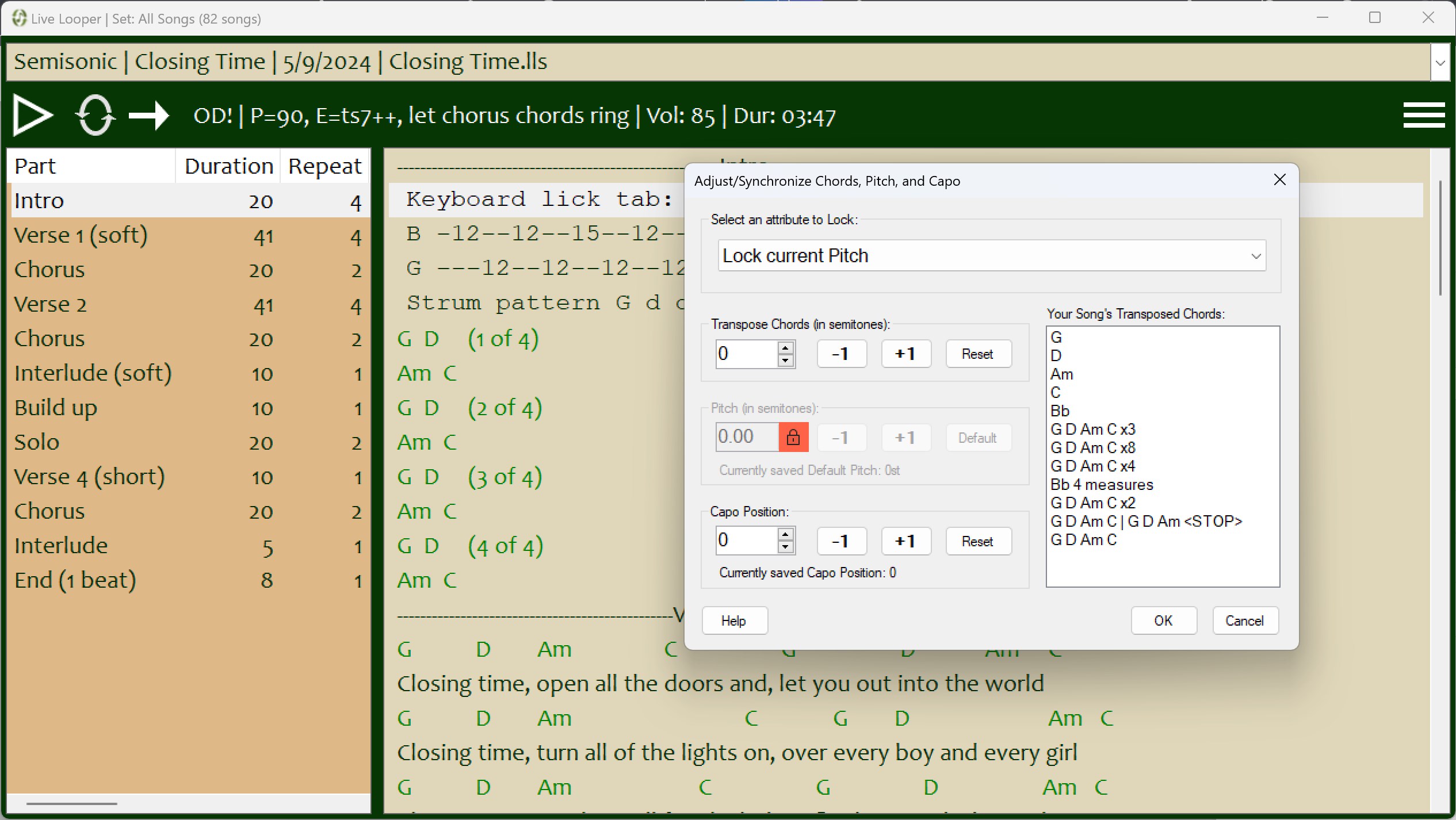The image size is (1456, 820).
Task: Click the Transpose Chords value field
Action: [746, 354]
